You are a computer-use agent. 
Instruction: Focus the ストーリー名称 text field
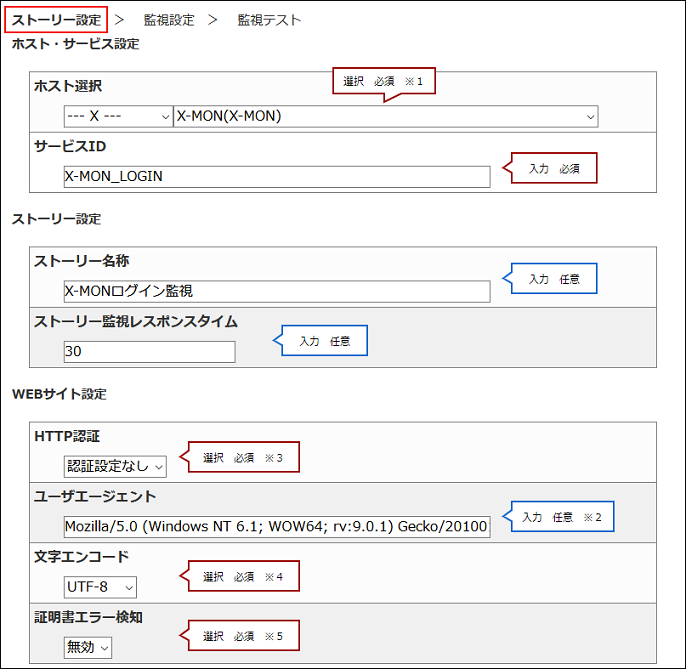tap(277, 291)
